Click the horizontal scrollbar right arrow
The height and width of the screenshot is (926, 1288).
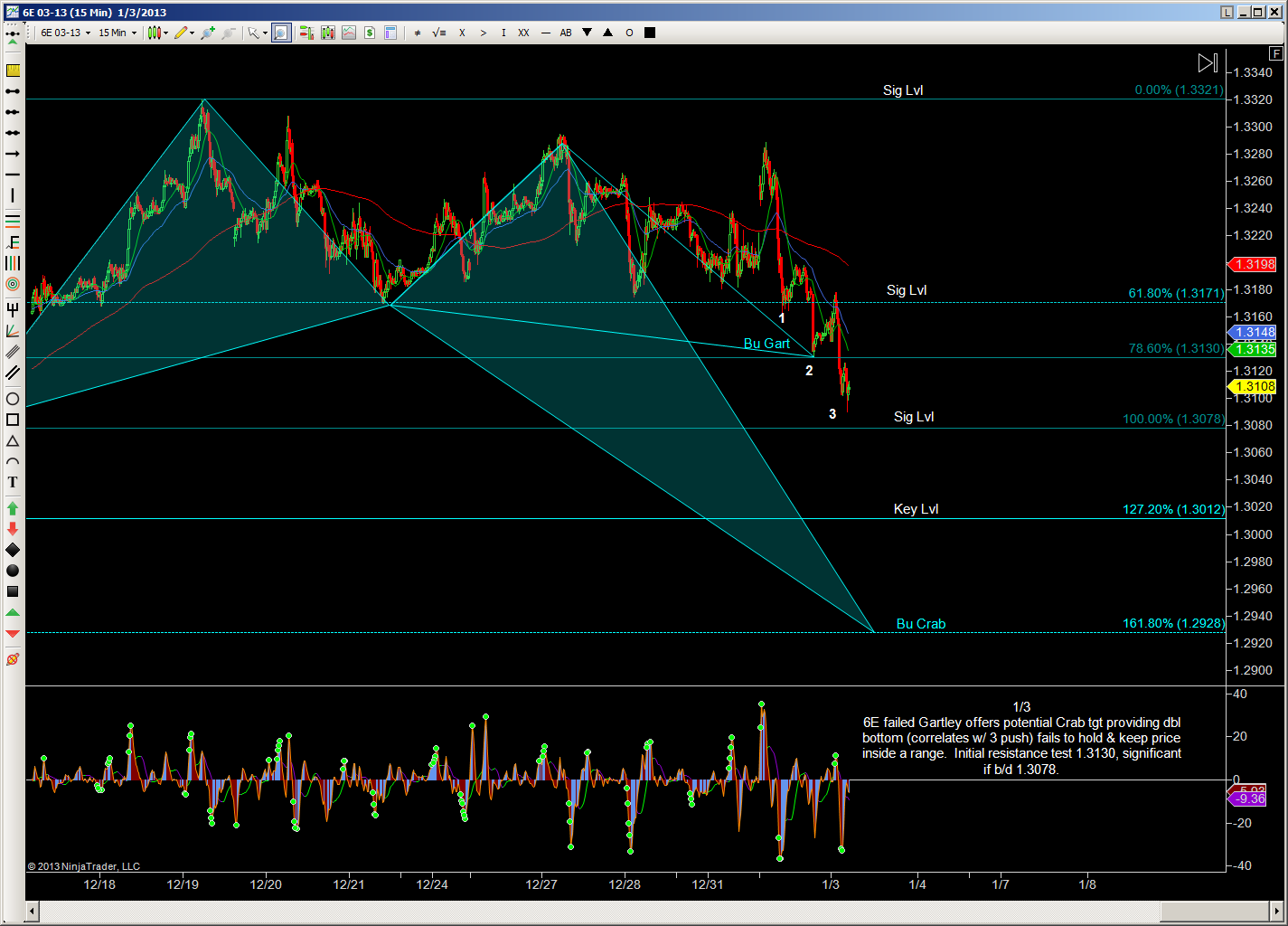point(1277,909)
